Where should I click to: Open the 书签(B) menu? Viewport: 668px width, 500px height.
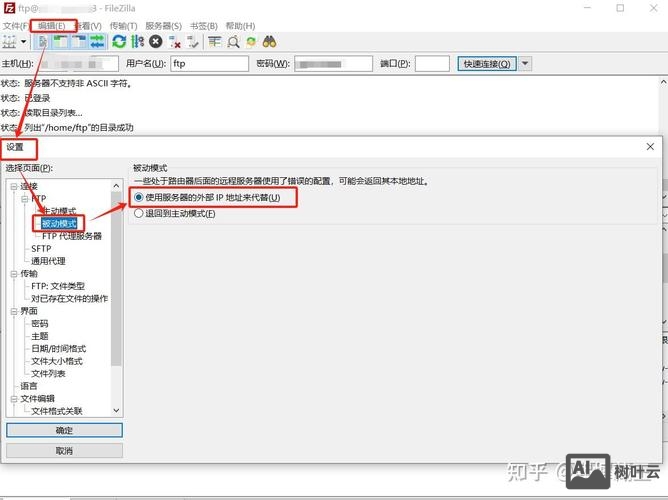click(204, 26)
